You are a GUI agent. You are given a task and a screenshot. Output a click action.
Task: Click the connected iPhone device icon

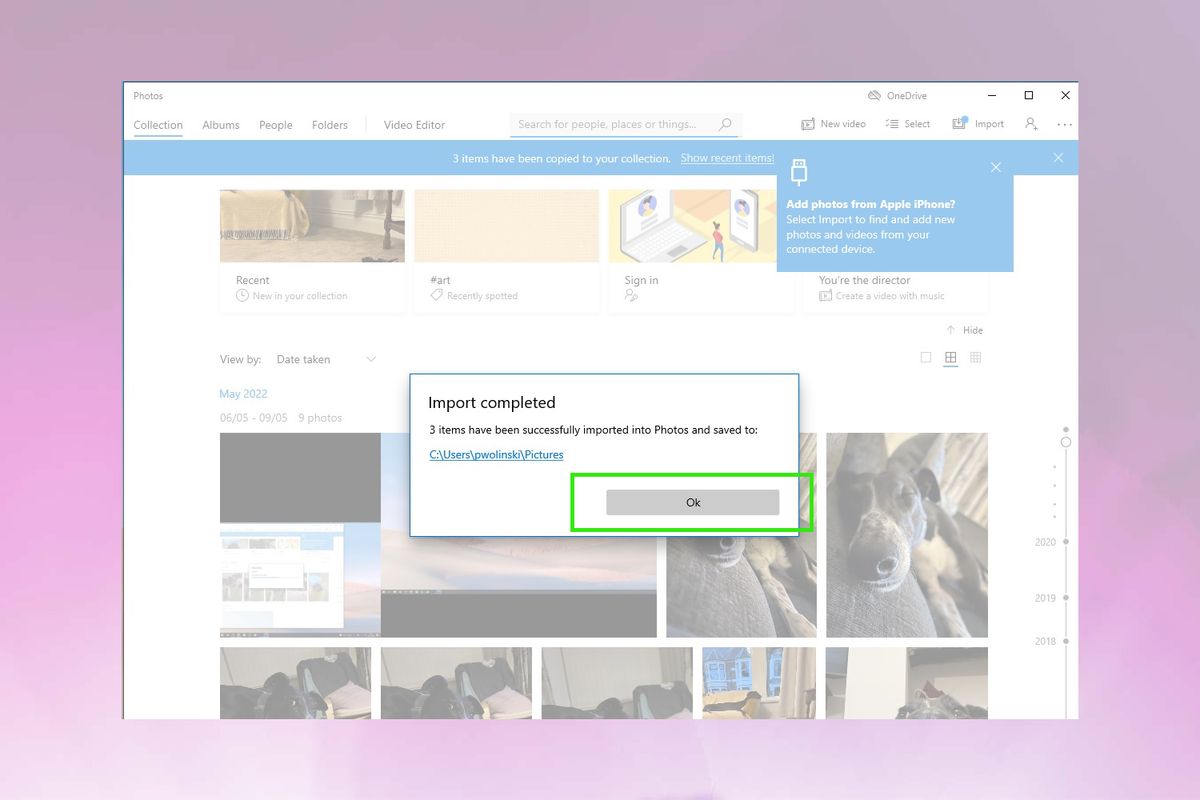799,170
